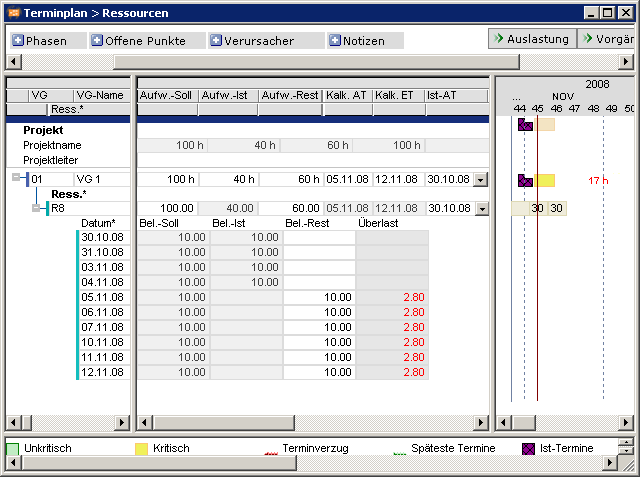Click the top toolbar scrollbar left arrow
The width and height of the screenshot is (640, 477).
[x=14, y=62]
